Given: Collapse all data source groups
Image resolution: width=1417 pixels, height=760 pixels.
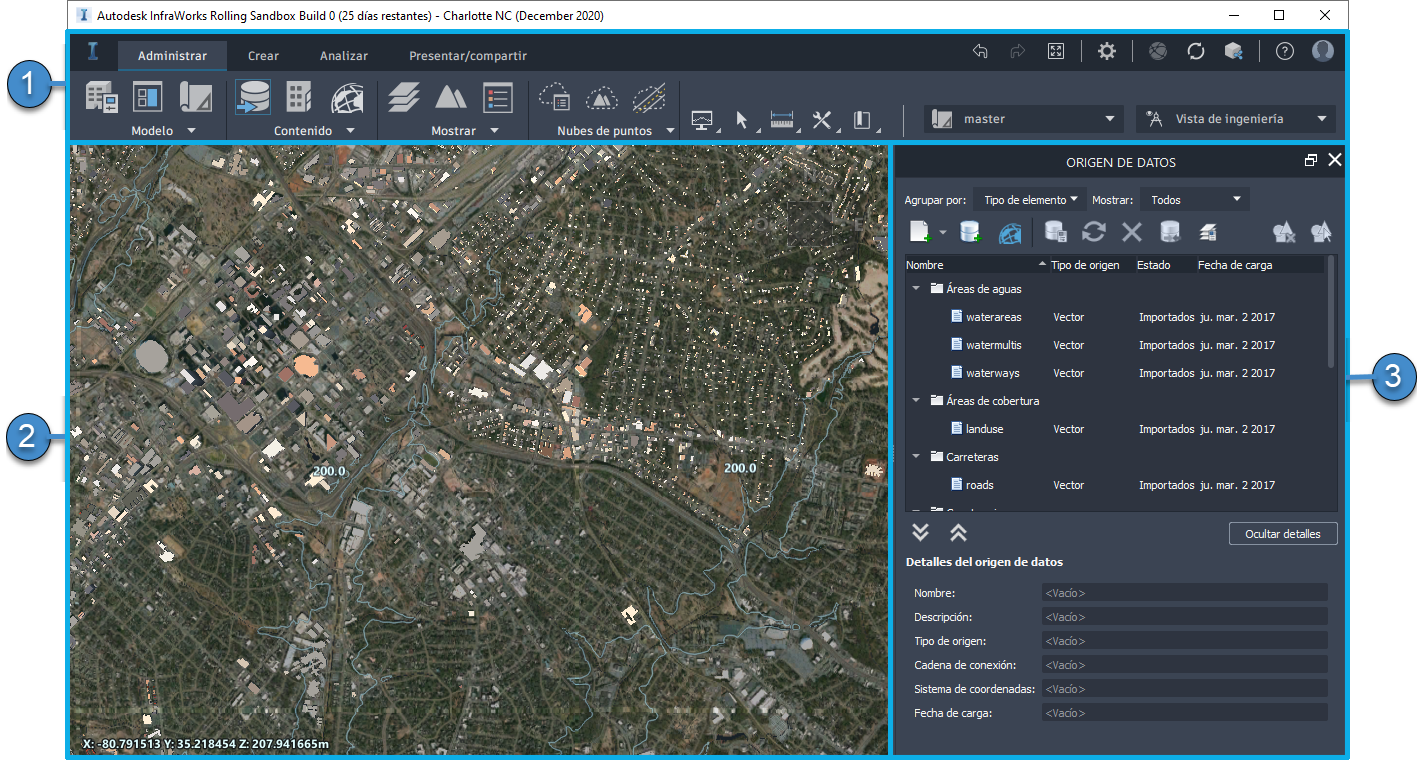Looking at the screenshot, I should 958,533.
